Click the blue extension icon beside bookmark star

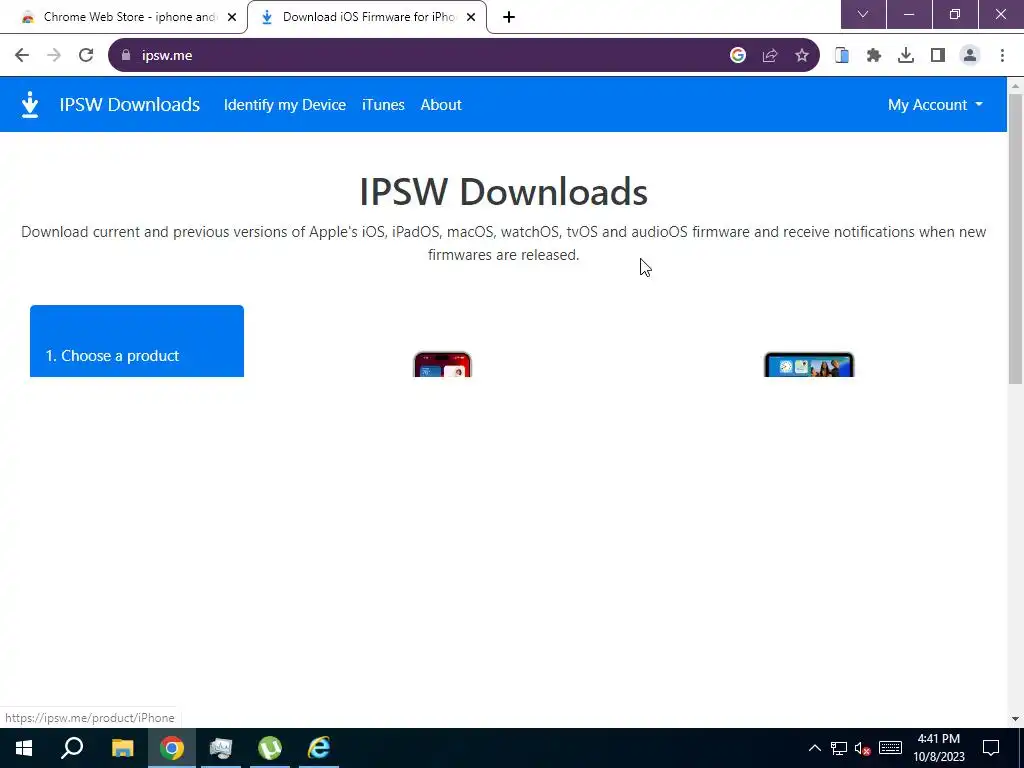click(x=842, y=56)
